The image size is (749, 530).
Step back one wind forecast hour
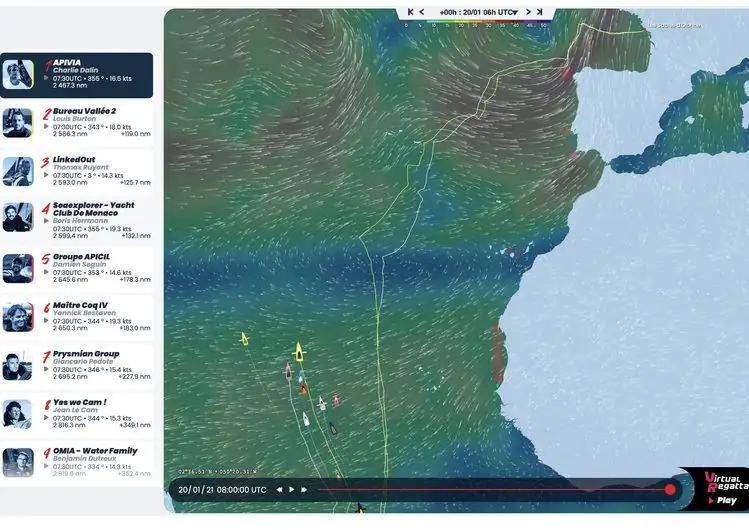[x=422, y=12]
